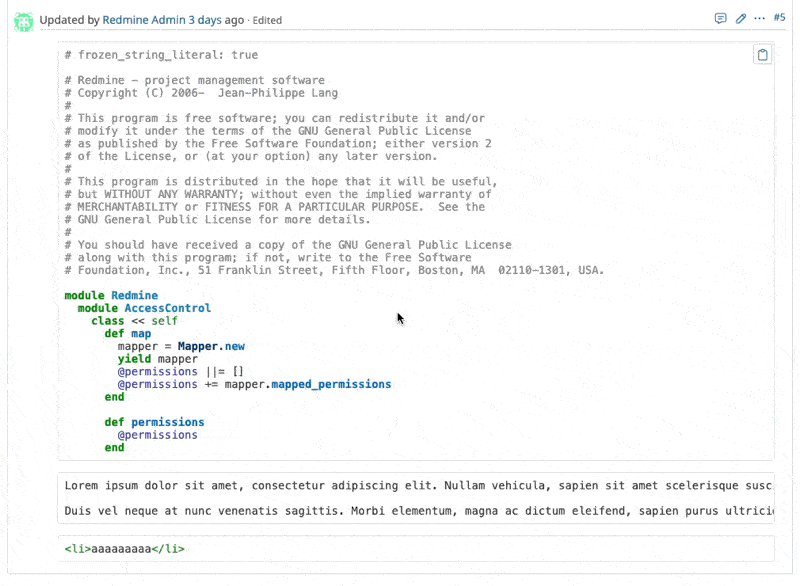Click the 'Duis vel neque' paragraph line
The height and width of the screenshot is (586, 800).
tap(418, 511)
